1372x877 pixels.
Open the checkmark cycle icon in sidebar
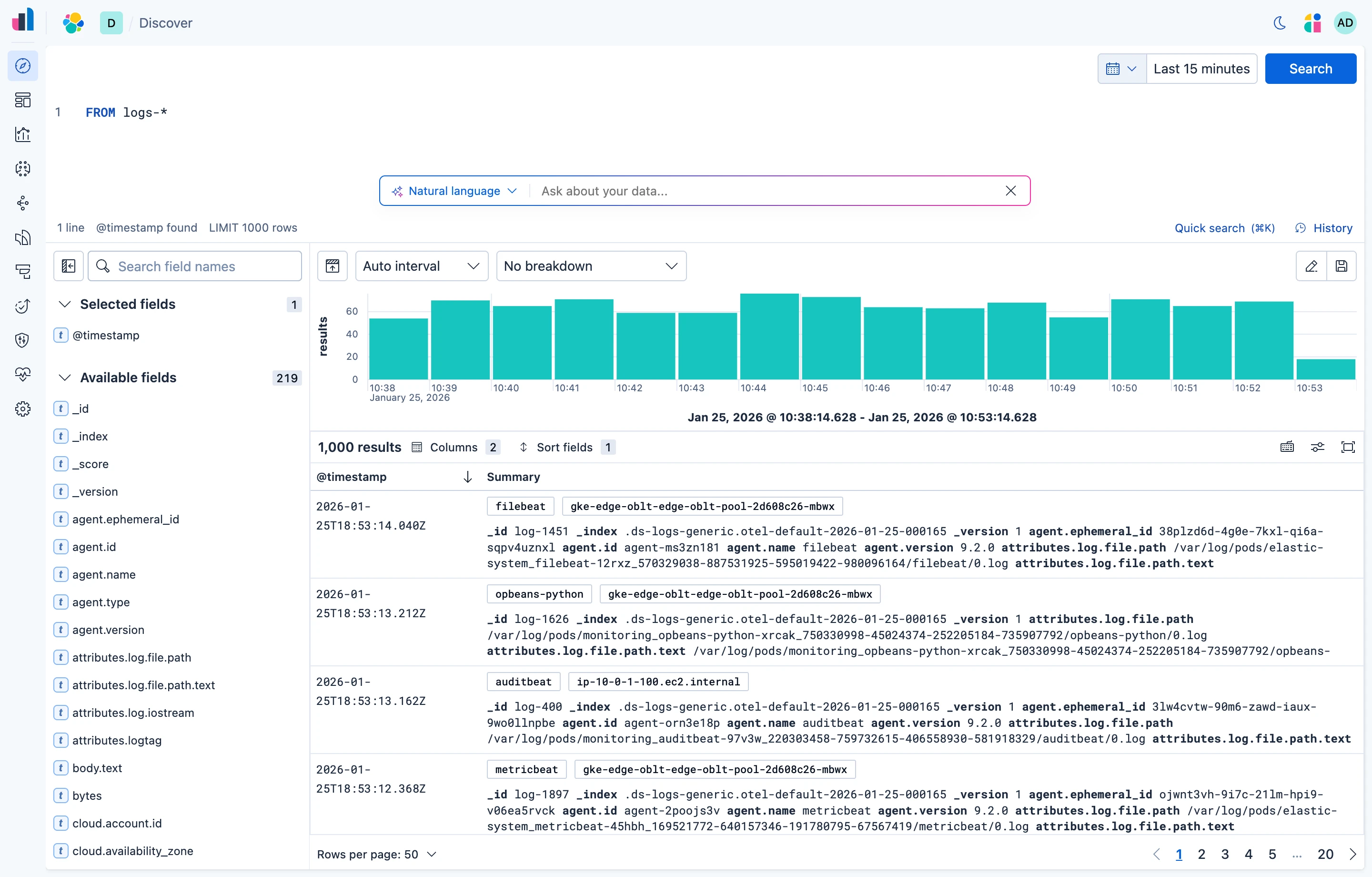point(23,306)
